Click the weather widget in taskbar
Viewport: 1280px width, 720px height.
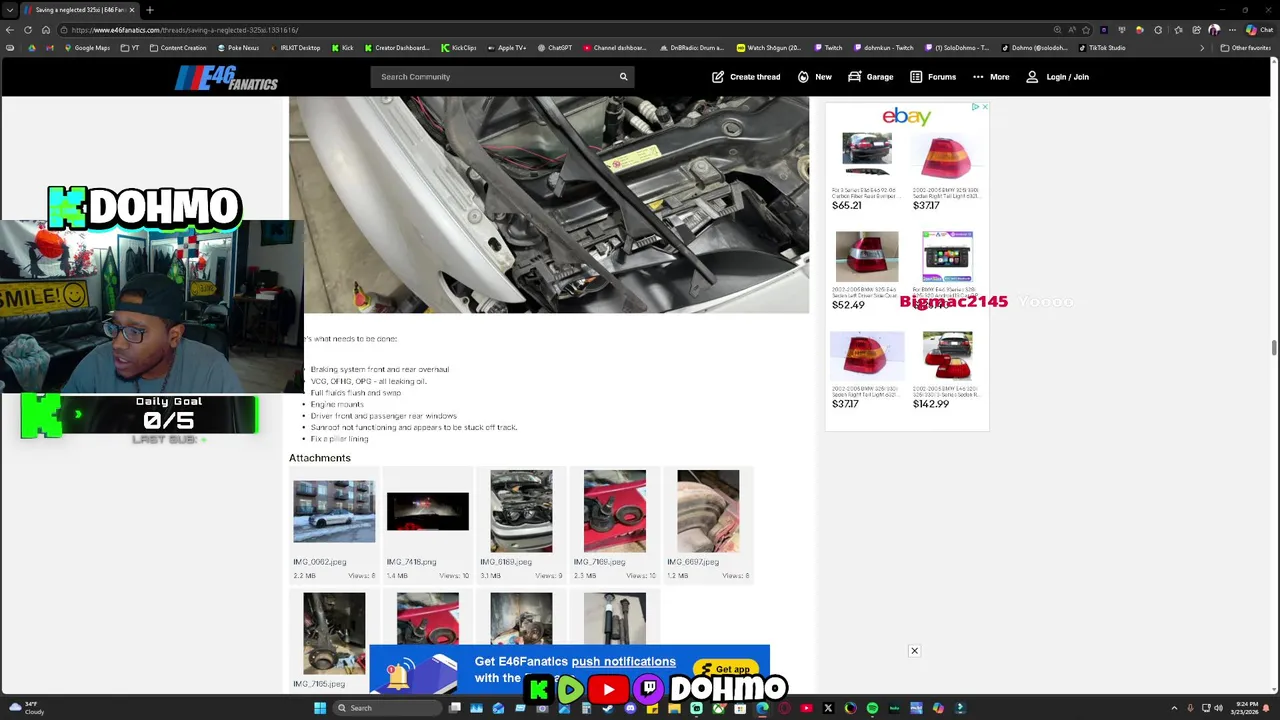[x=27, y=708]
